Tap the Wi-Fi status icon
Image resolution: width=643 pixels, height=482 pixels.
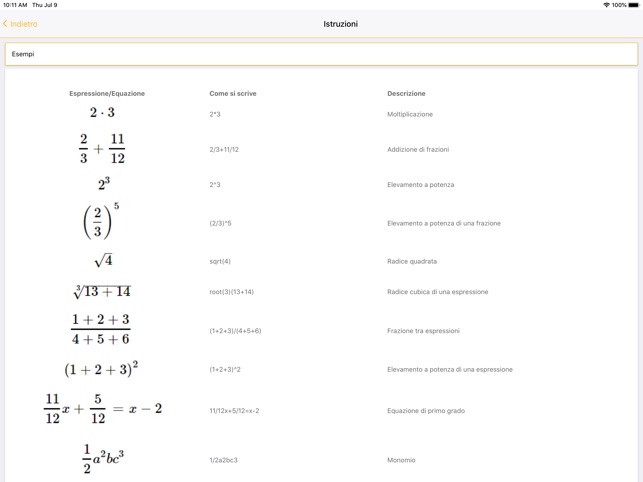point(606,5)
